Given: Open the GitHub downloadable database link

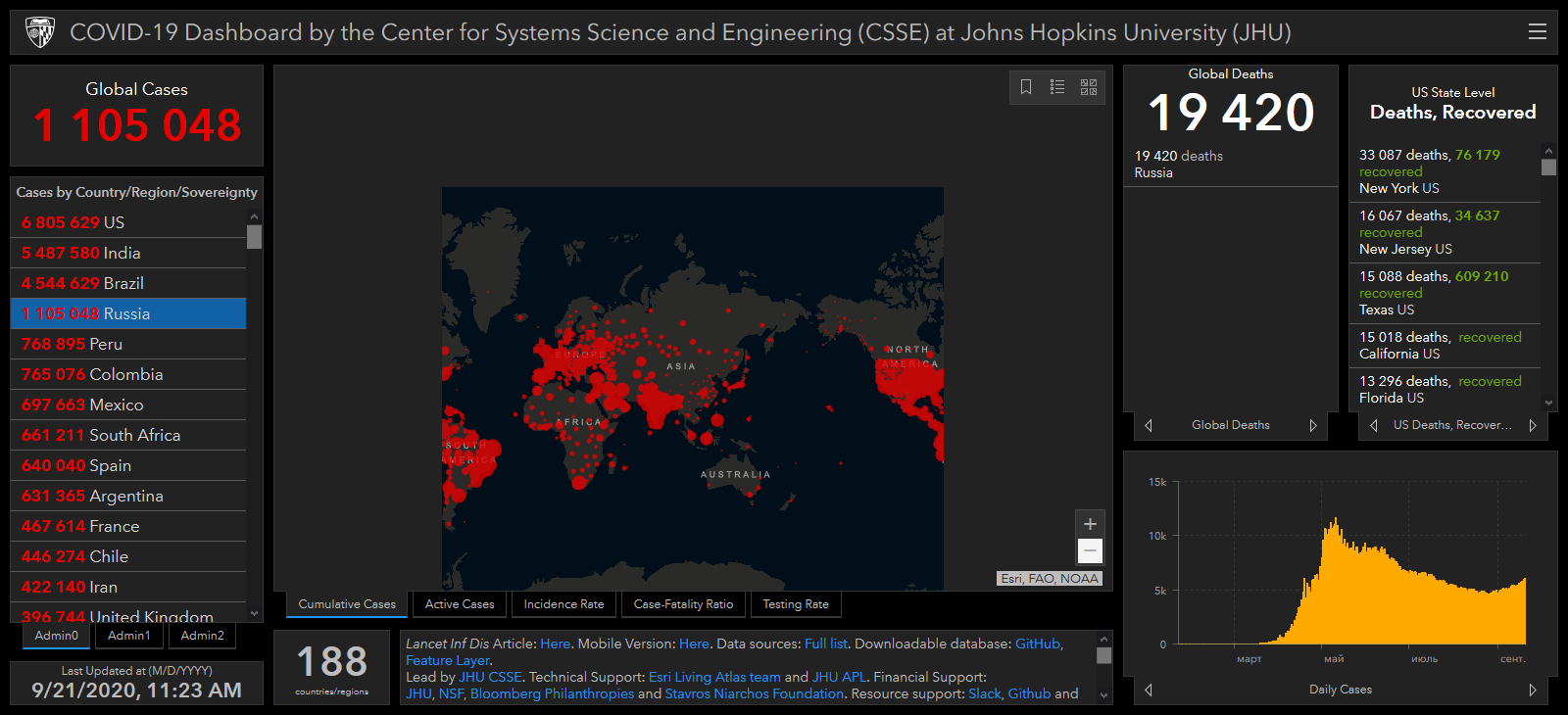Looking at the screenshot, I should [1037, 643].
